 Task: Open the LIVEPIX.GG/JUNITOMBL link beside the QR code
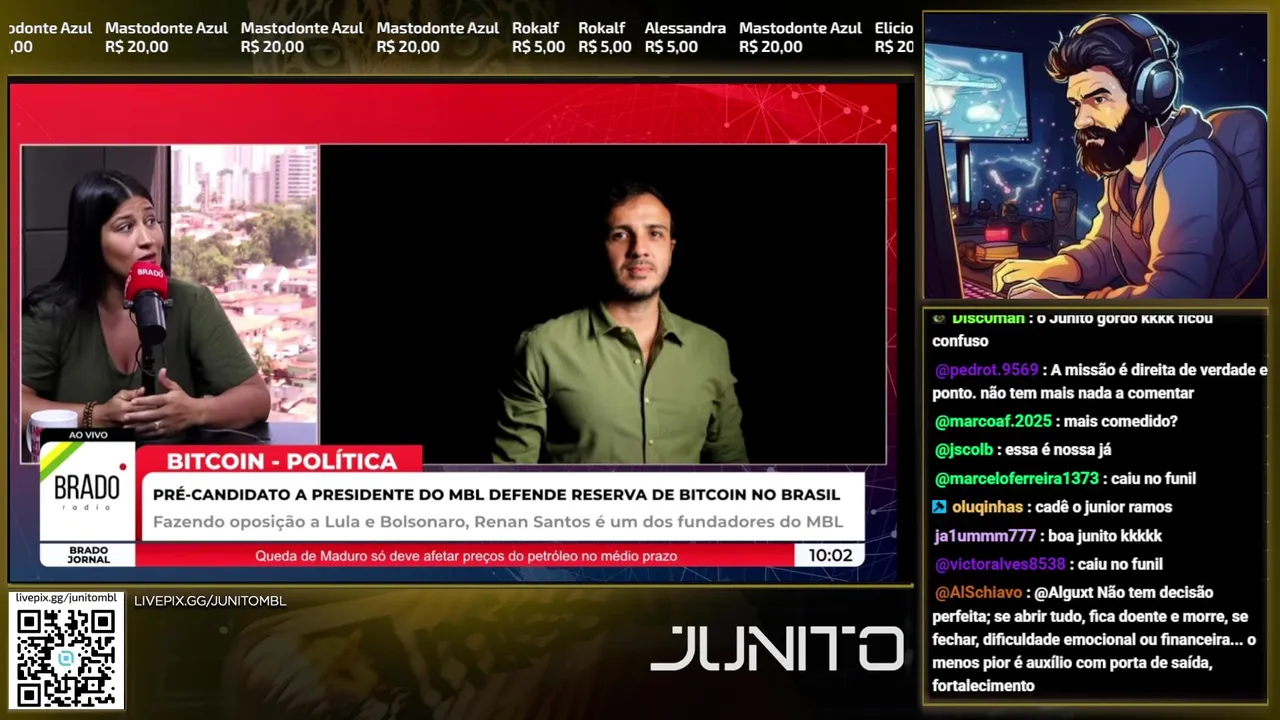point(210,601)
